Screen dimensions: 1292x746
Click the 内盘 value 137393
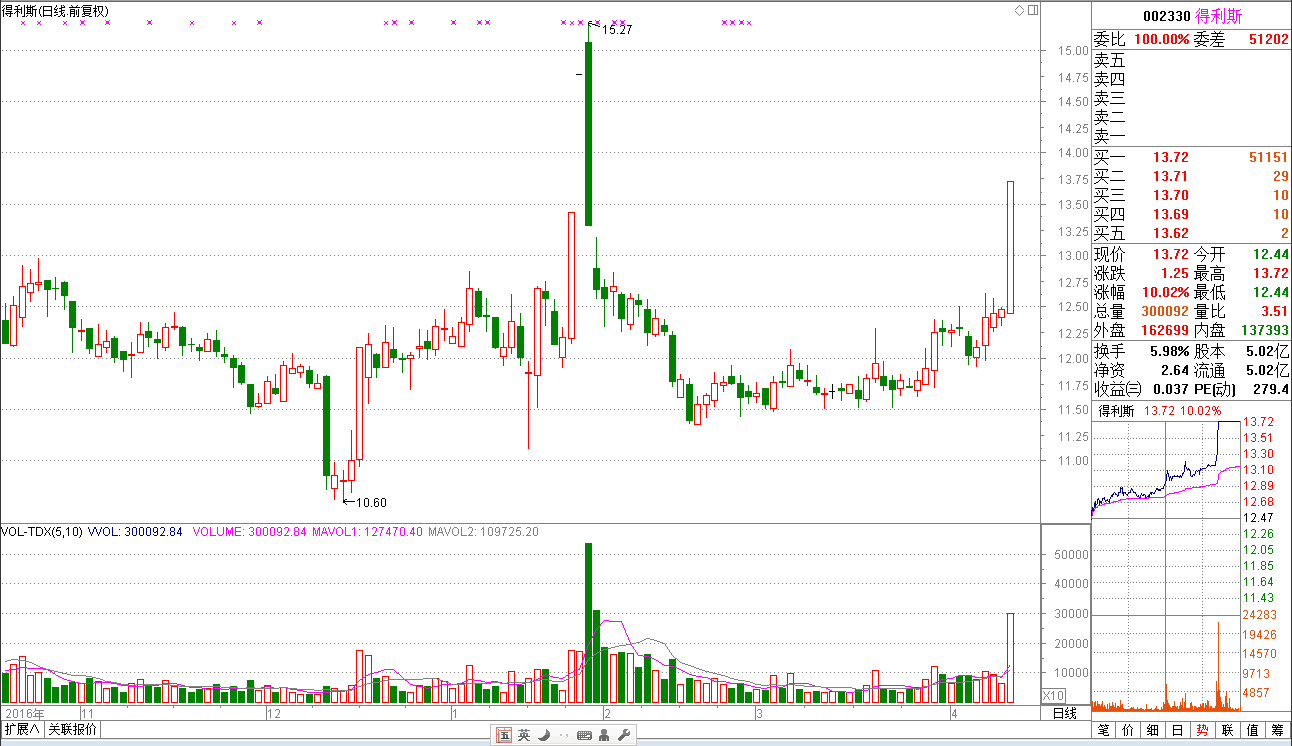click(x=1265, y=330)
